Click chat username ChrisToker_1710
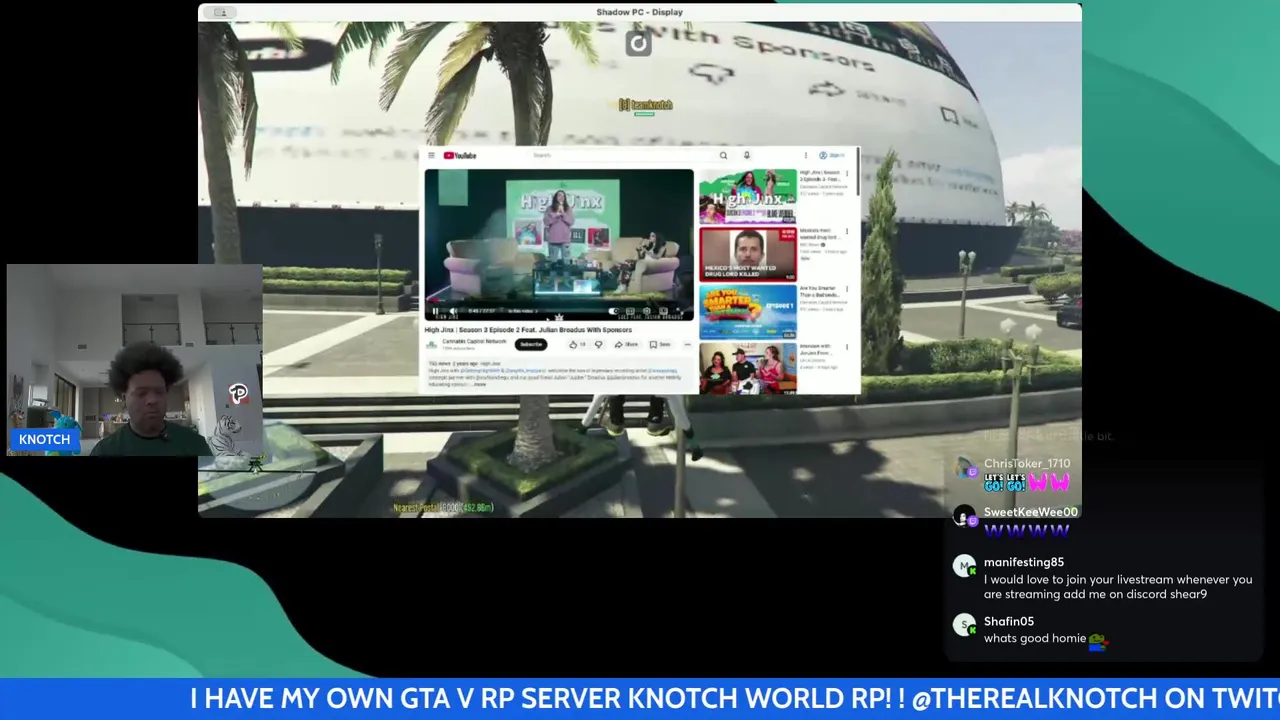Viewport: 1280px width, 720px height. (1027, 463)
